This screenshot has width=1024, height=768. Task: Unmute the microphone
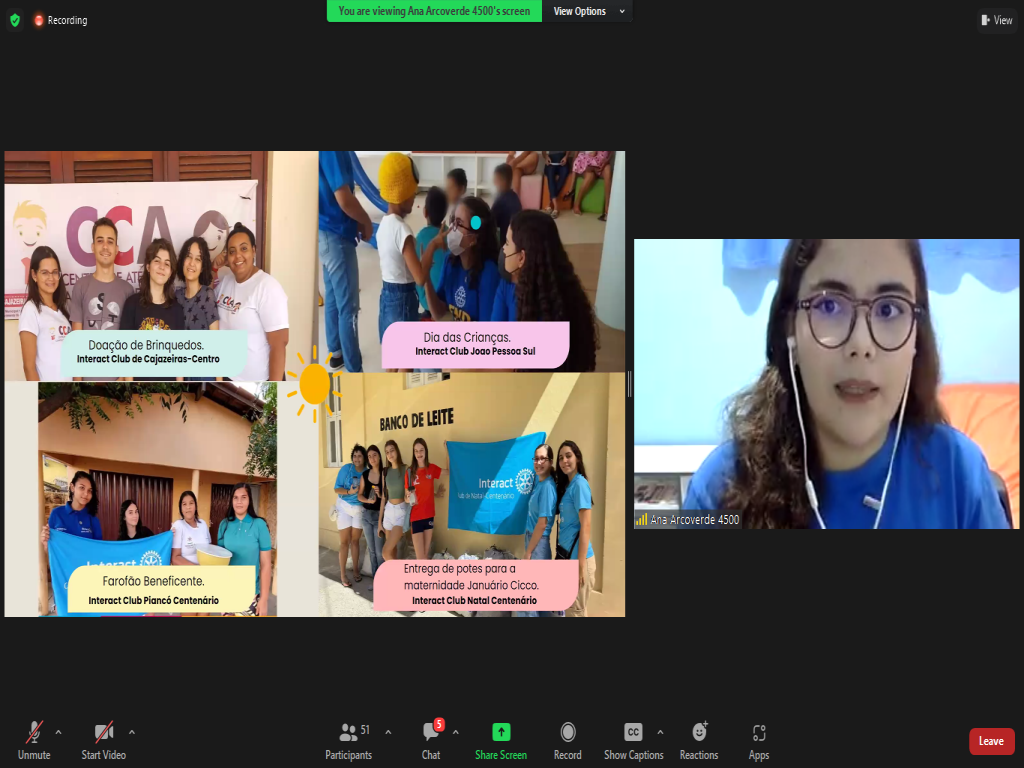pyautogui.click(x=34, y=732)
